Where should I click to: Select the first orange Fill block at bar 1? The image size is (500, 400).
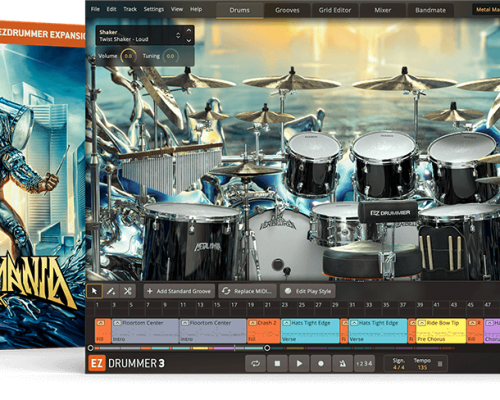tap(103, 331)
